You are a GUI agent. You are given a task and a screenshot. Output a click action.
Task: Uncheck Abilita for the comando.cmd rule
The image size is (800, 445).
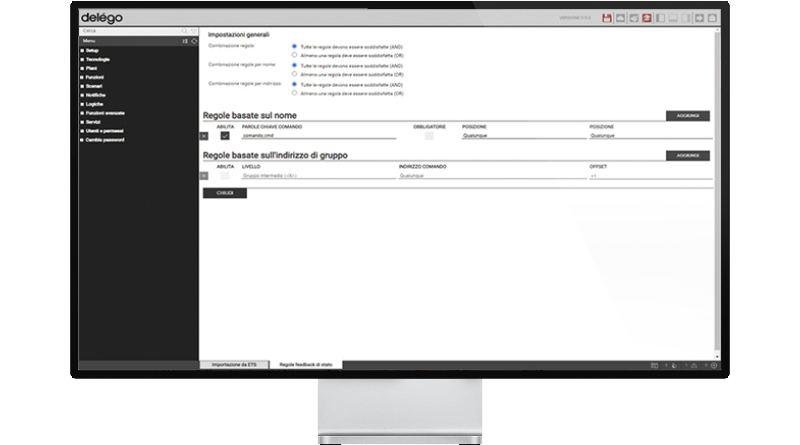click(224, 136)
